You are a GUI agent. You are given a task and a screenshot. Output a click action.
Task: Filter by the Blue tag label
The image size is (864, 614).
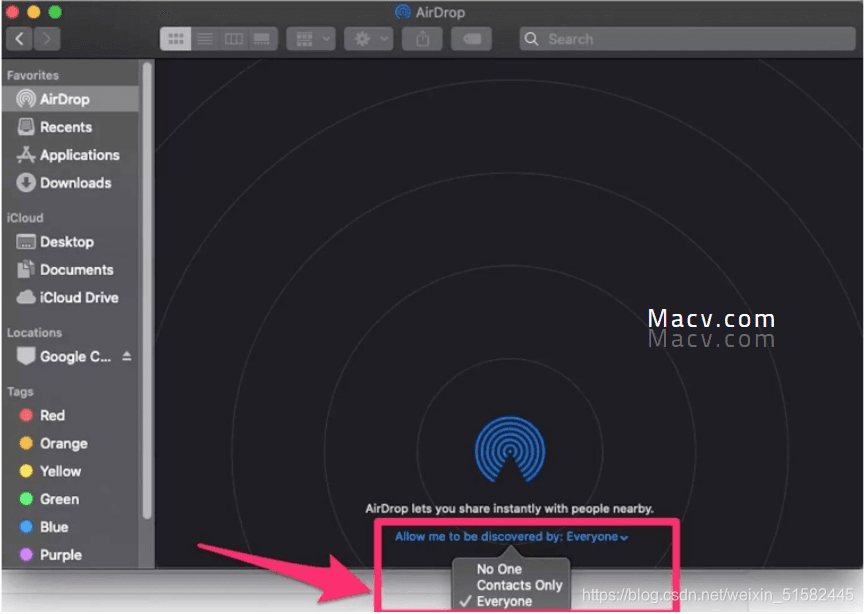54,527
